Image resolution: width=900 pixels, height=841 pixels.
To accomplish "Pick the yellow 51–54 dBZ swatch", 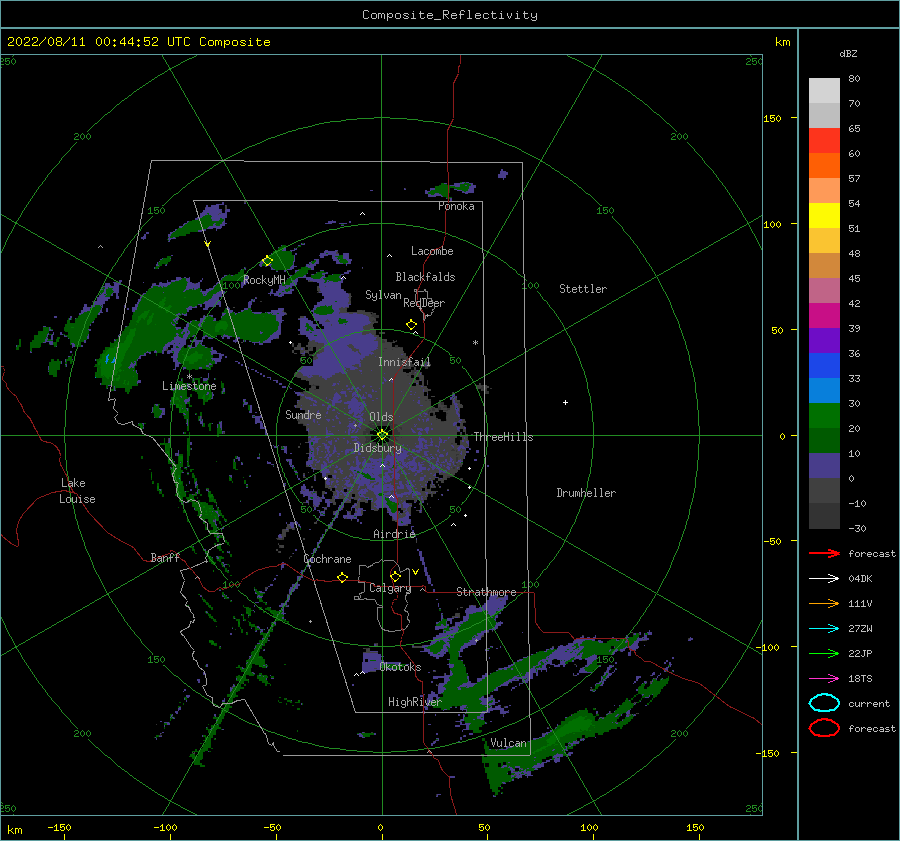I will click(x=824, y=215).
